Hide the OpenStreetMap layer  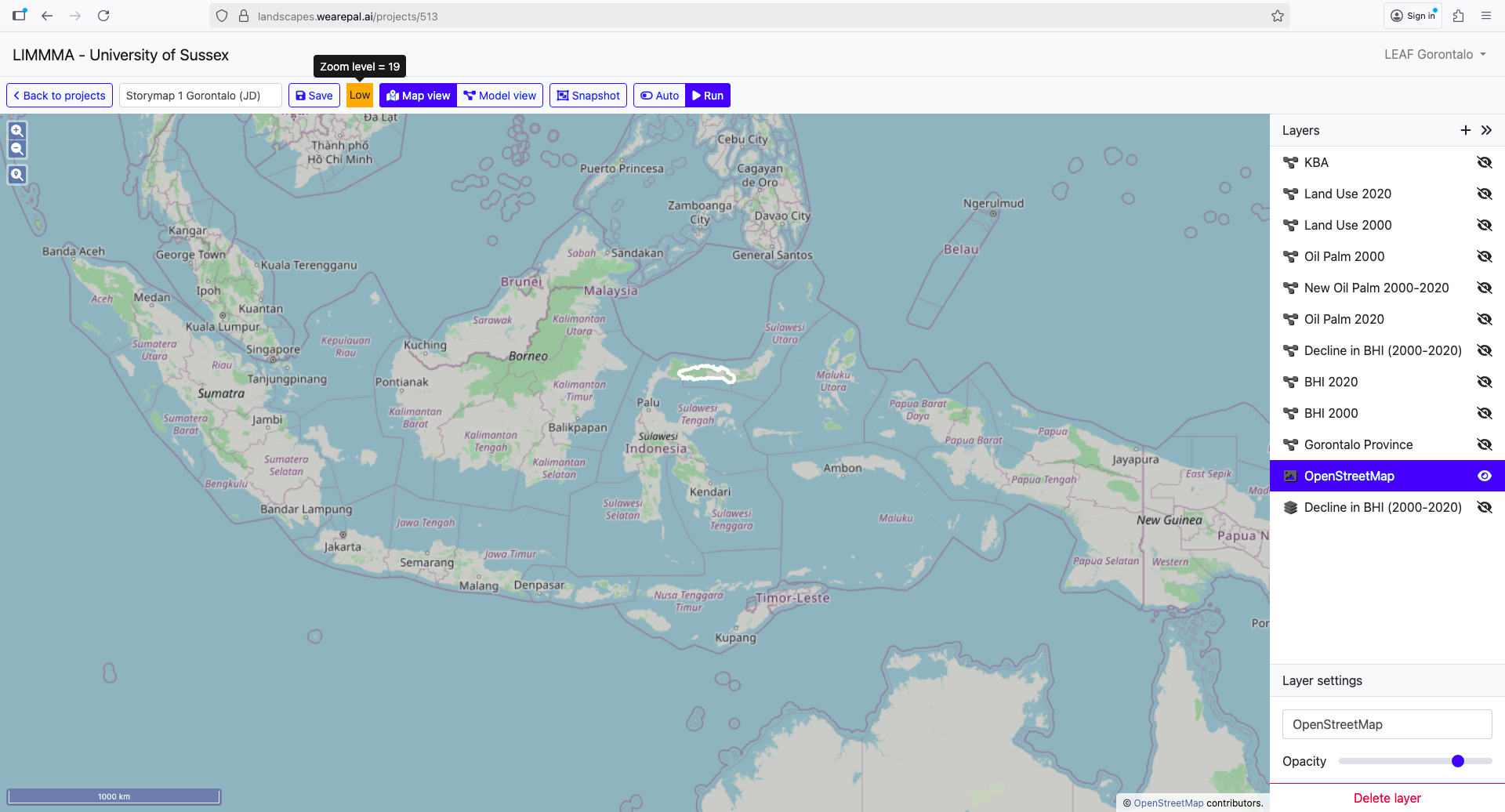[x=1484, y=476]
